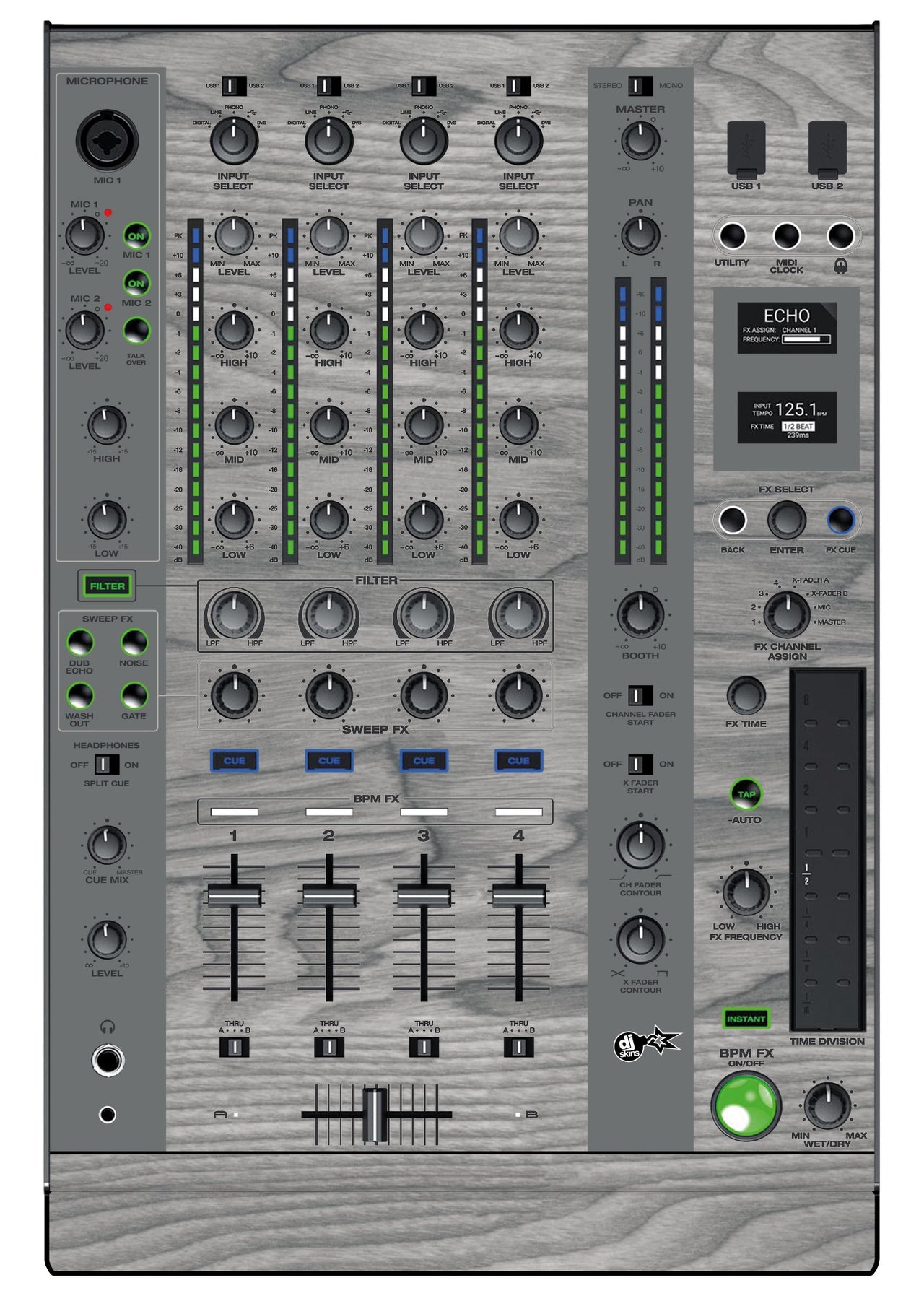Turn on MIC 1 ON button

[x=136, y=236]
